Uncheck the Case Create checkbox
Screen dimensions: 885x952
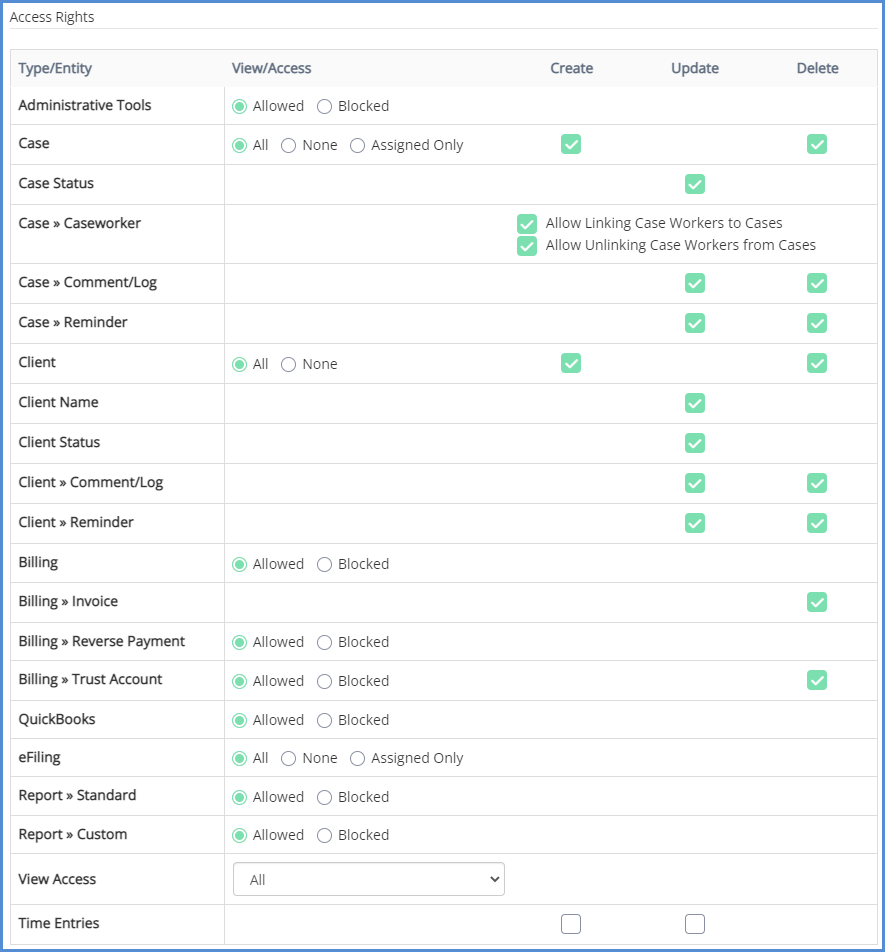coord(571,144)
